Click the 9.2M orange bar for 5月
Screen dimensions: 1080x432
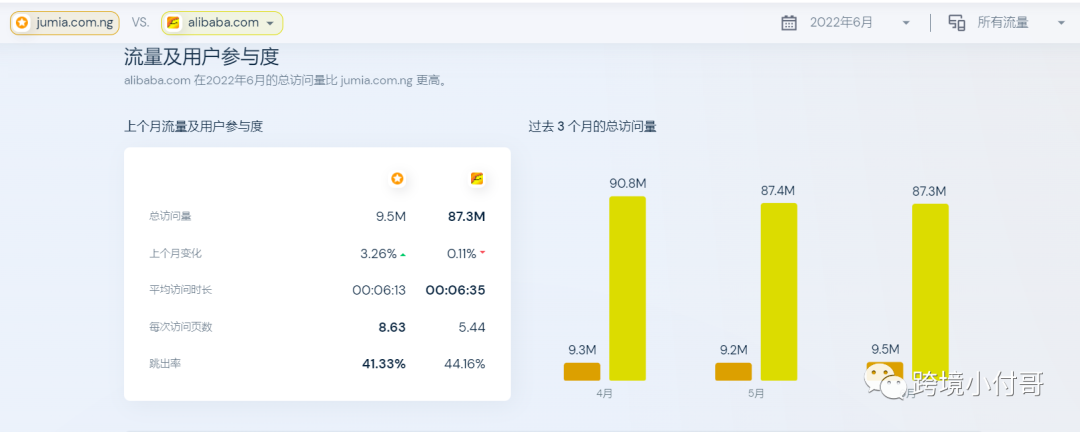[x=734, y=372]
